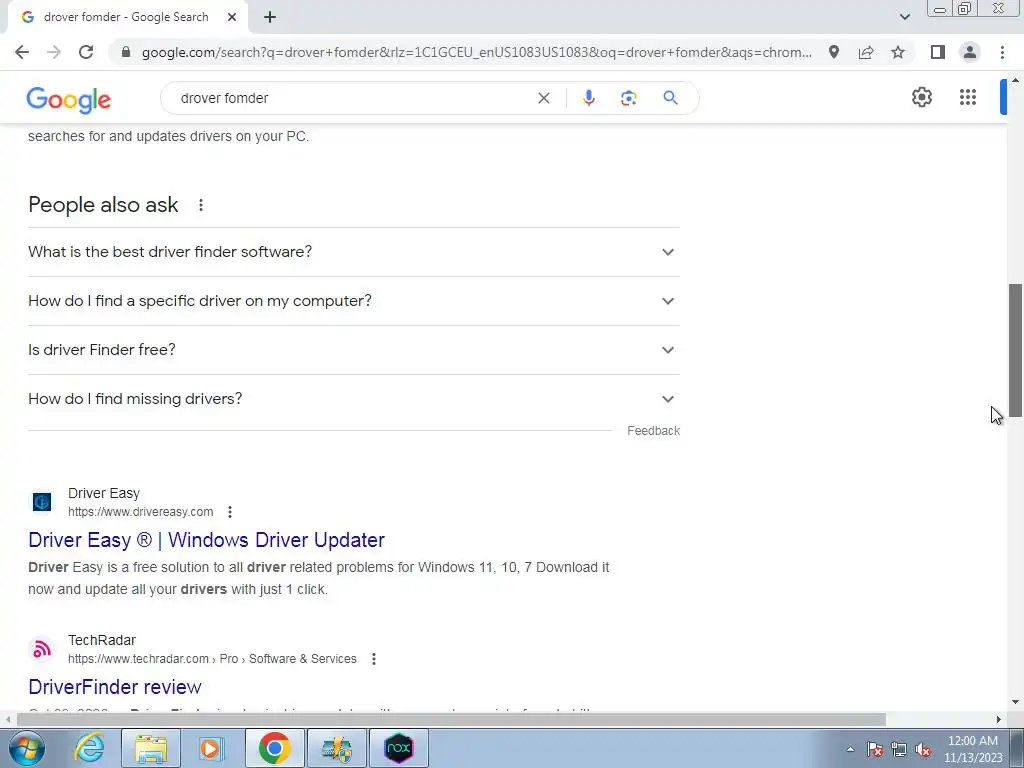Select the drover fomder Google Search tab
This screenshot has width=1024, height=768.
click(126, 17)
